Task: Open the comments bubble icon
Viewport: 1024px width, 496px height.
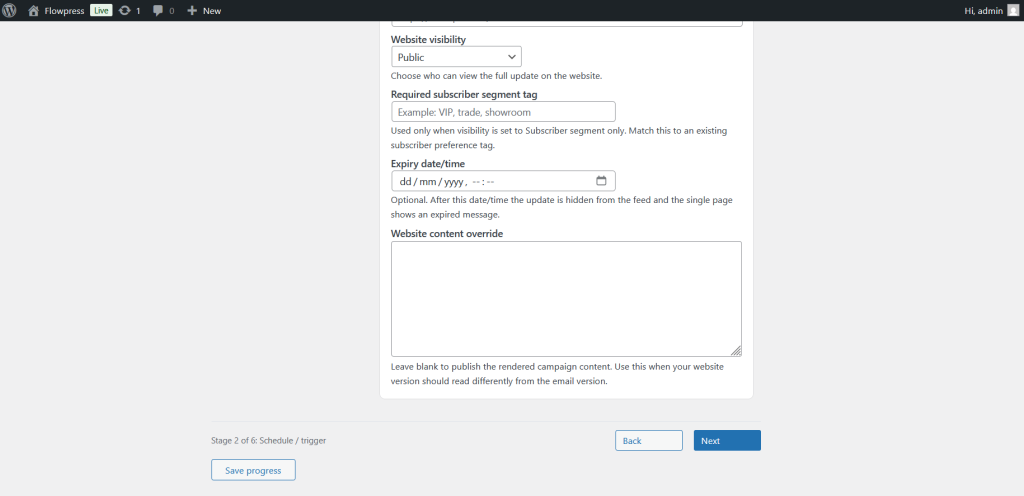Action: coord(158,10)
